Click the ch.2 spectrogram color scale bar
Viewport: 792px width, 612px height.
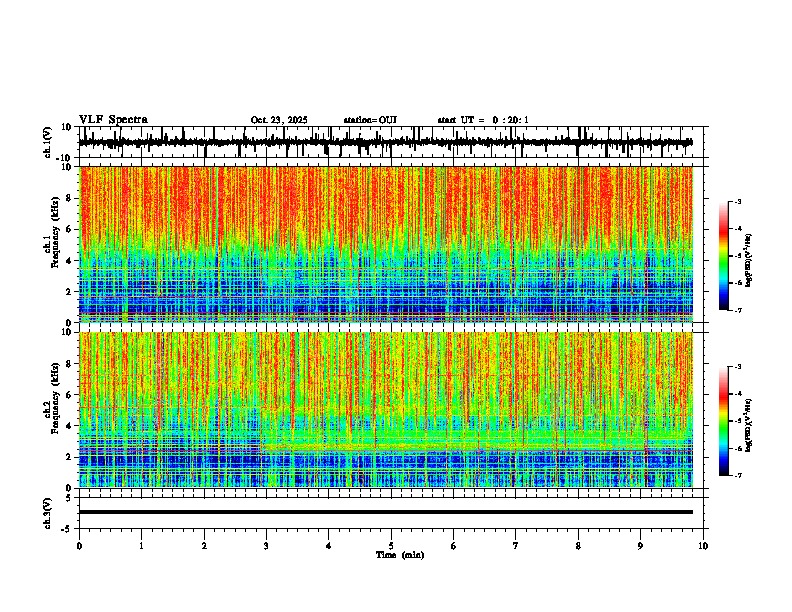click(724, 421)
